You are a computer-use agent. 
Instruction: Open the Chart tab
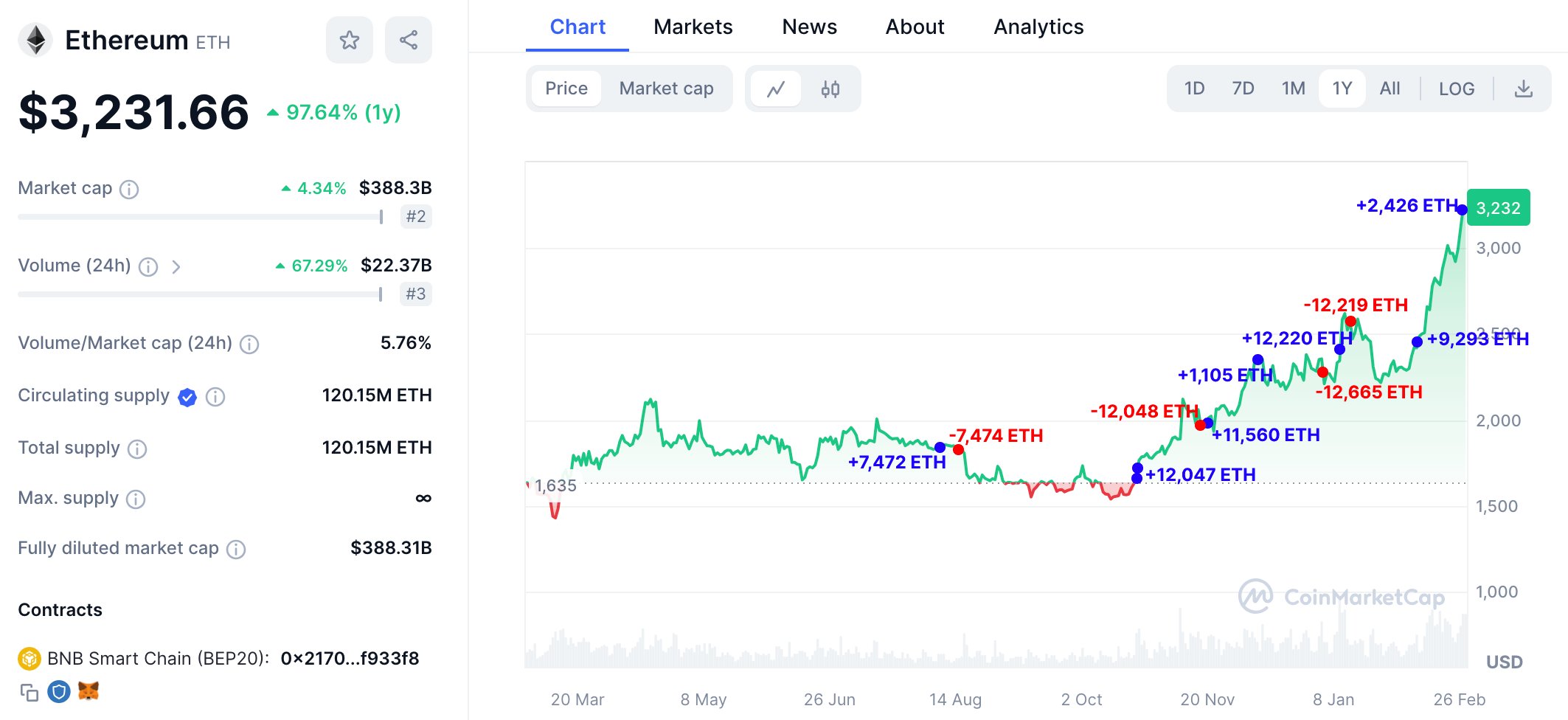coord(577,27)
